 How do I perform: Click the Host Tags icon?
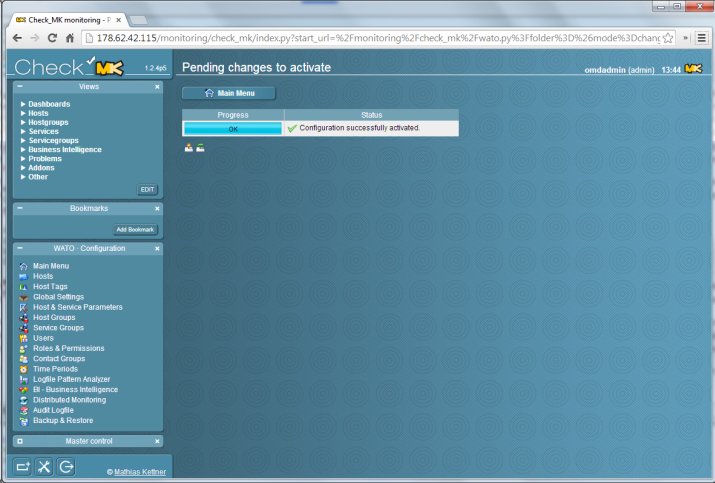[x=24, y=287]
